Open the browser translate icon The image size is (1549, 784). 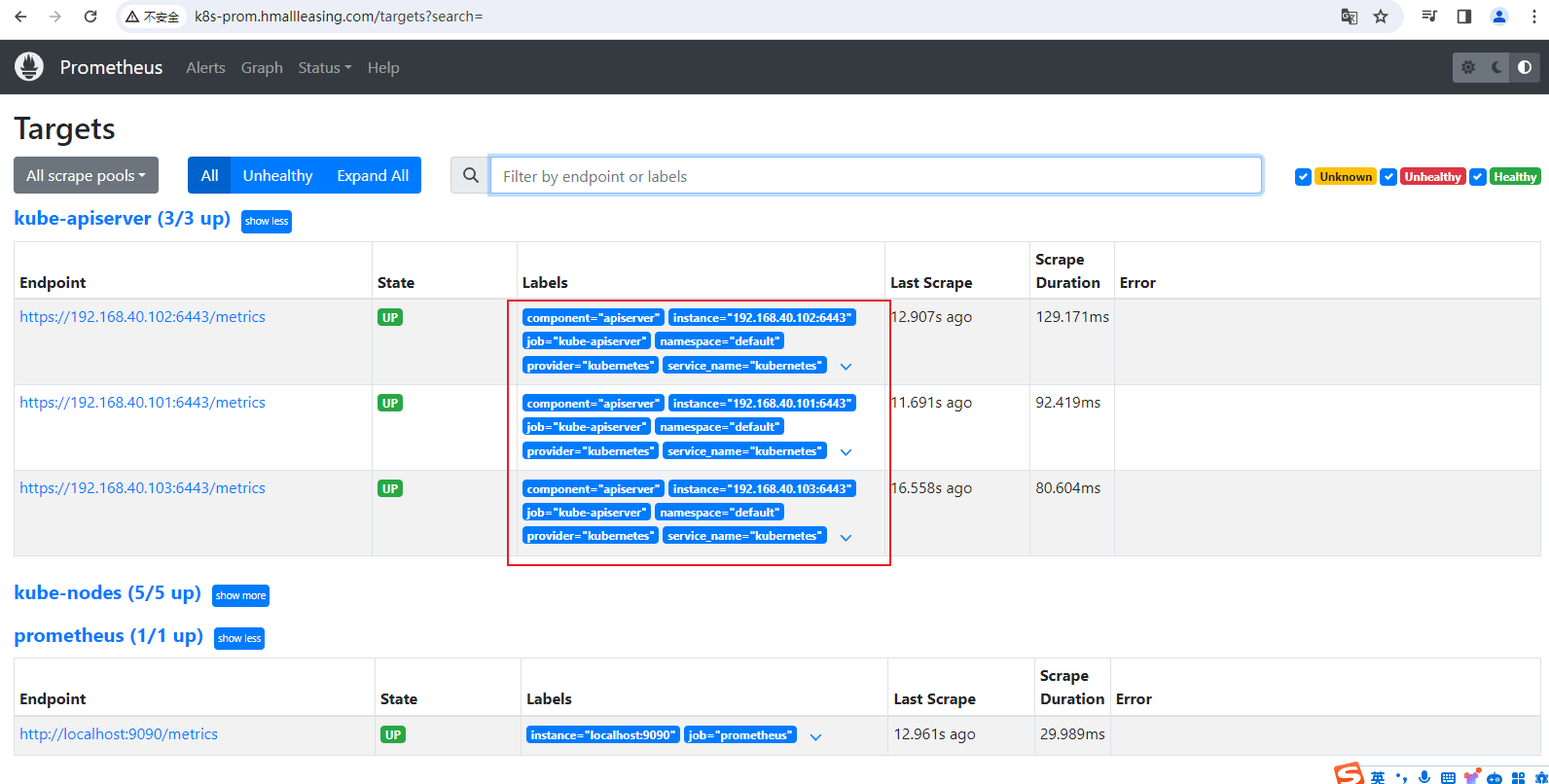tap(1350, 17)
